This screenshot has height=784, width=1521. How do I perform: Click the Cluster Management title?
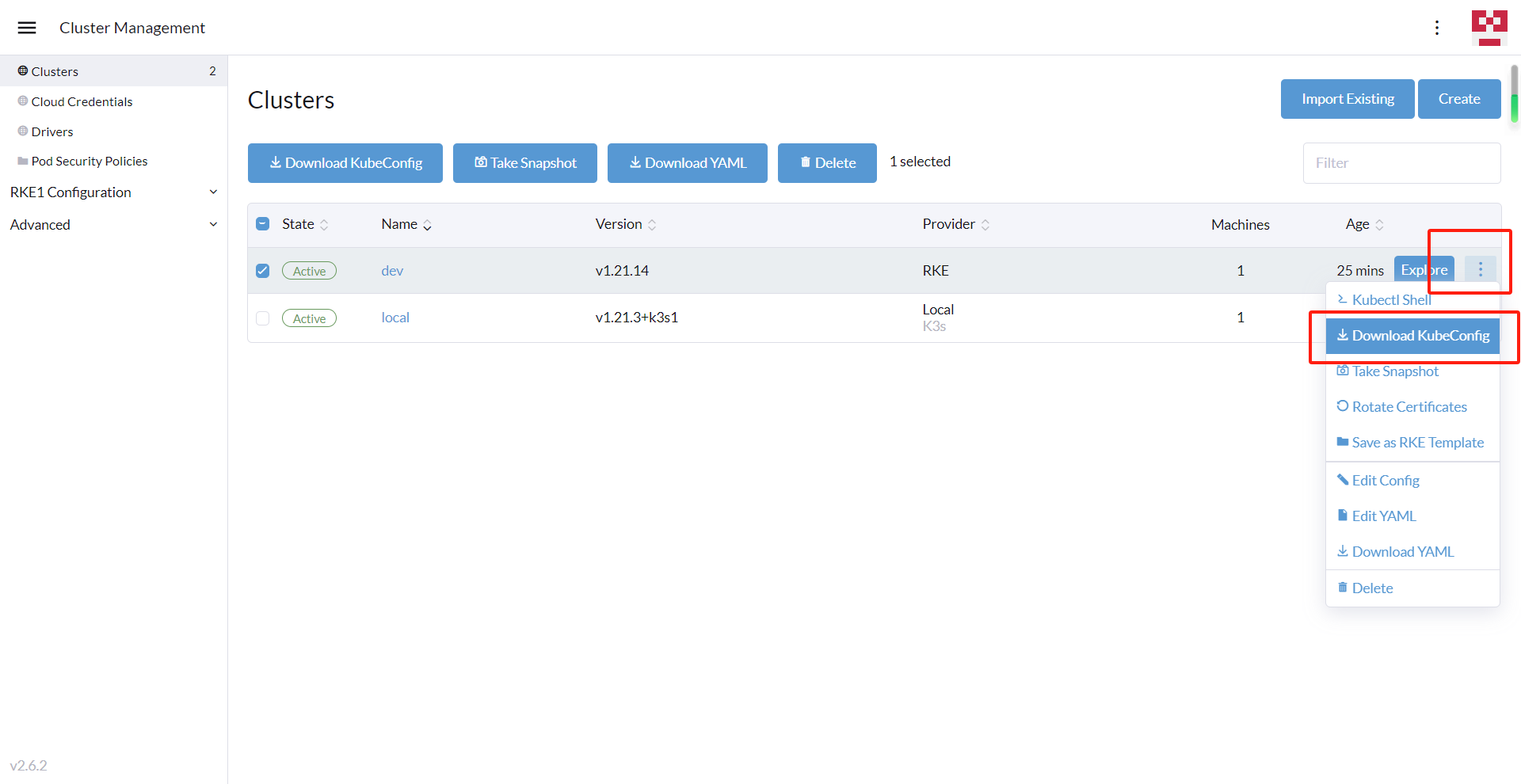[x=132, y=28]
